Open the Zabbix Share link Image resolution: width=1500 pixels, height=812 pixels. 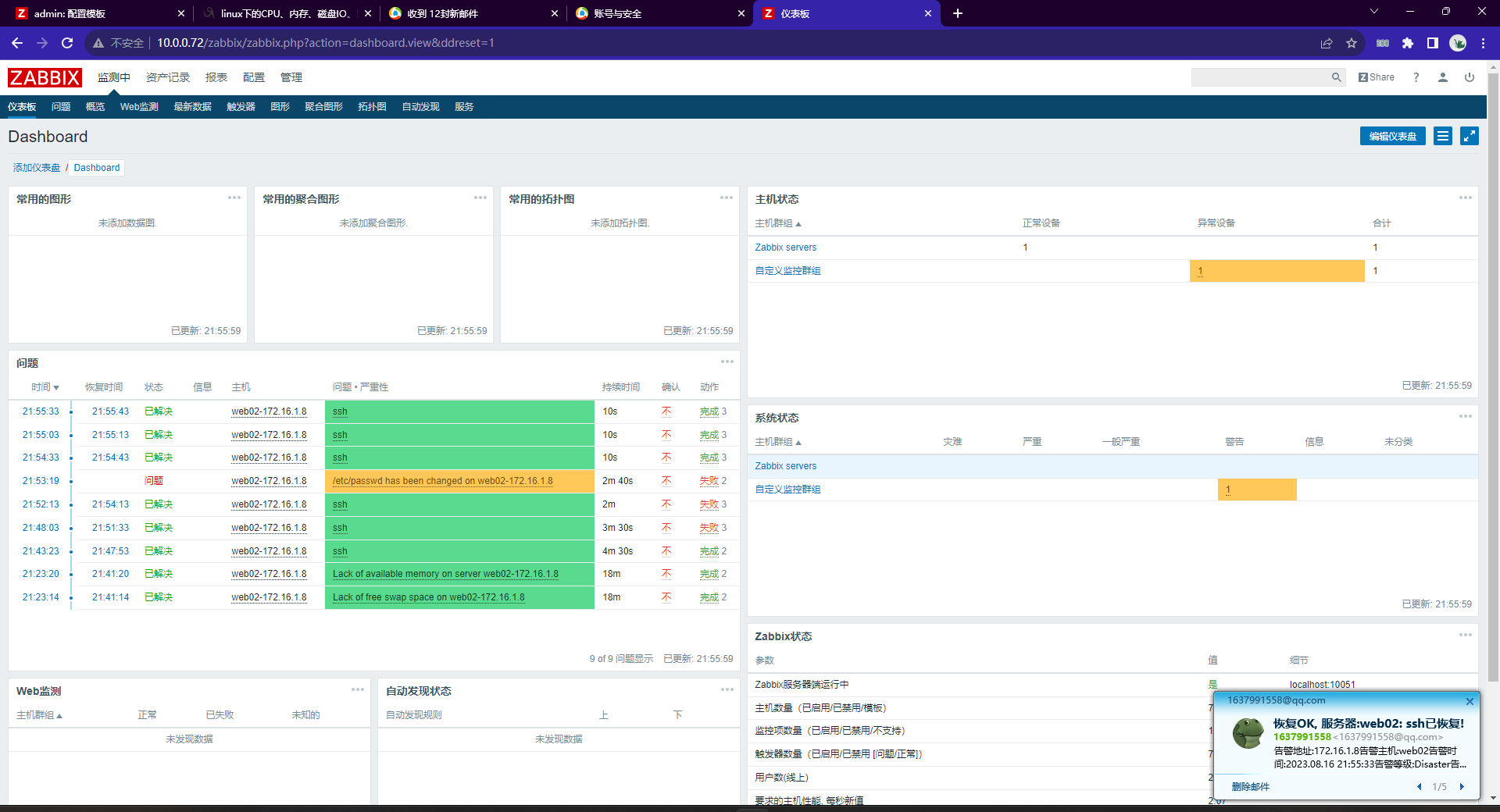1377,77
